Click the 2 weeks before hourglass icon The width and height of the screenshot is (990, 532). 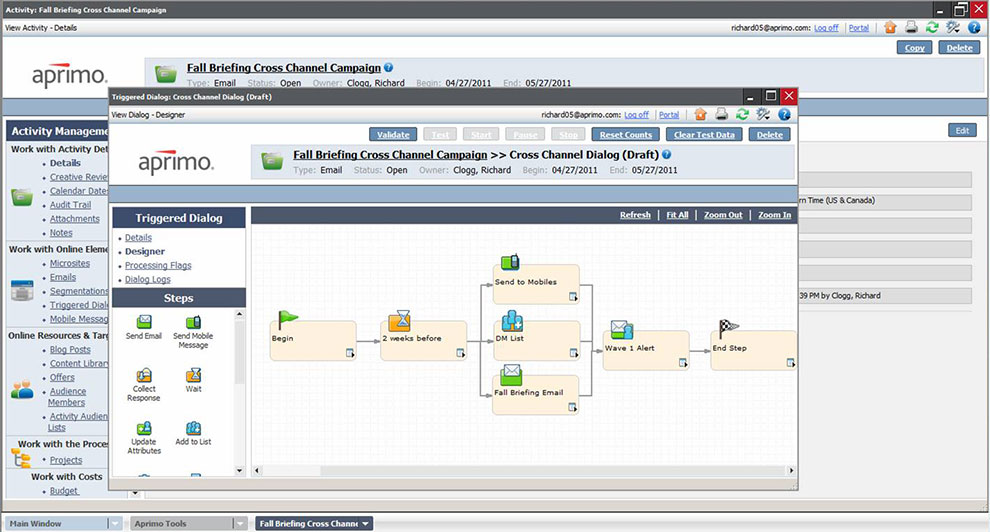[400, 321]
